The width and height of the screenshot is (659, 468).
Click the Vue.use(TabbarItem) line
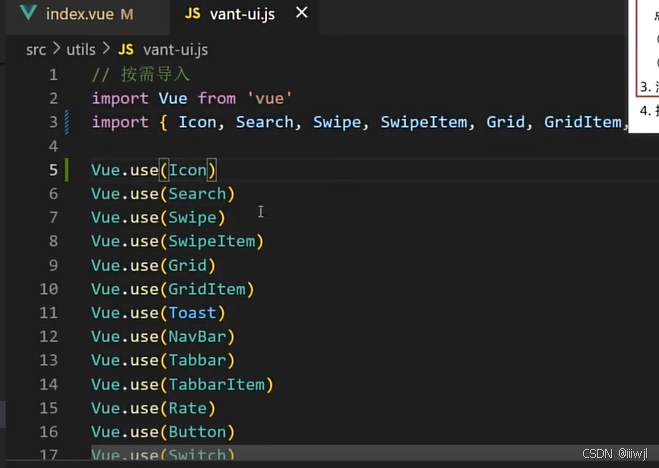(182, 384)
